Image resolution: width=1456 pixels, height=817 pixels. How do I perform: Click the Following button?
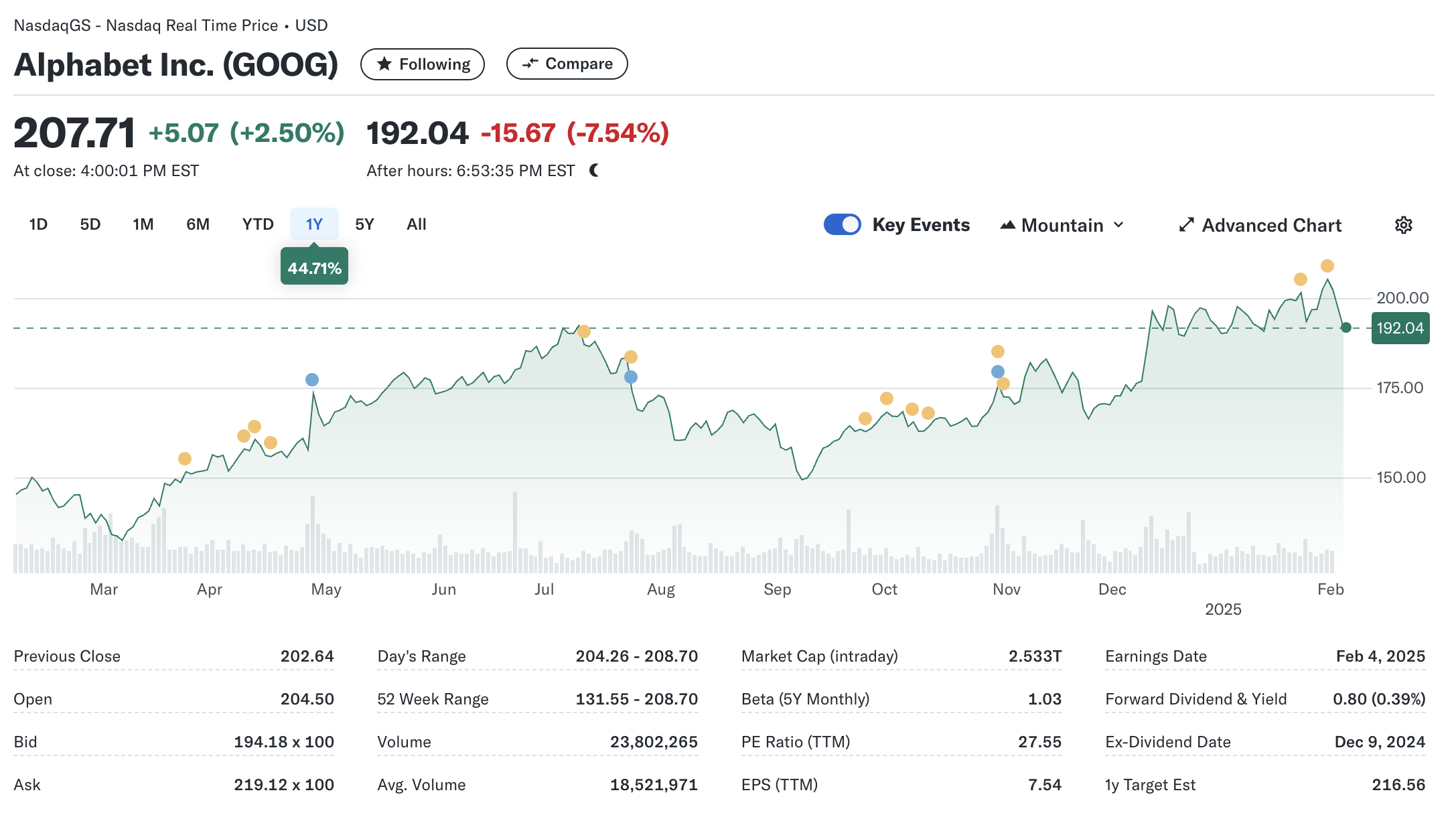pos(423,64)
